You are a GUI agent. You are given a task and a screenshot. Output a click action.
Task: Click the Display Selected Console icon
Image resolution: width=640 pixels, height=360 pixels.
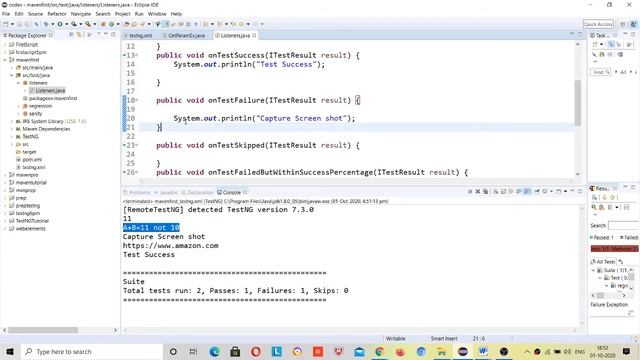click(x=544, y=191)
